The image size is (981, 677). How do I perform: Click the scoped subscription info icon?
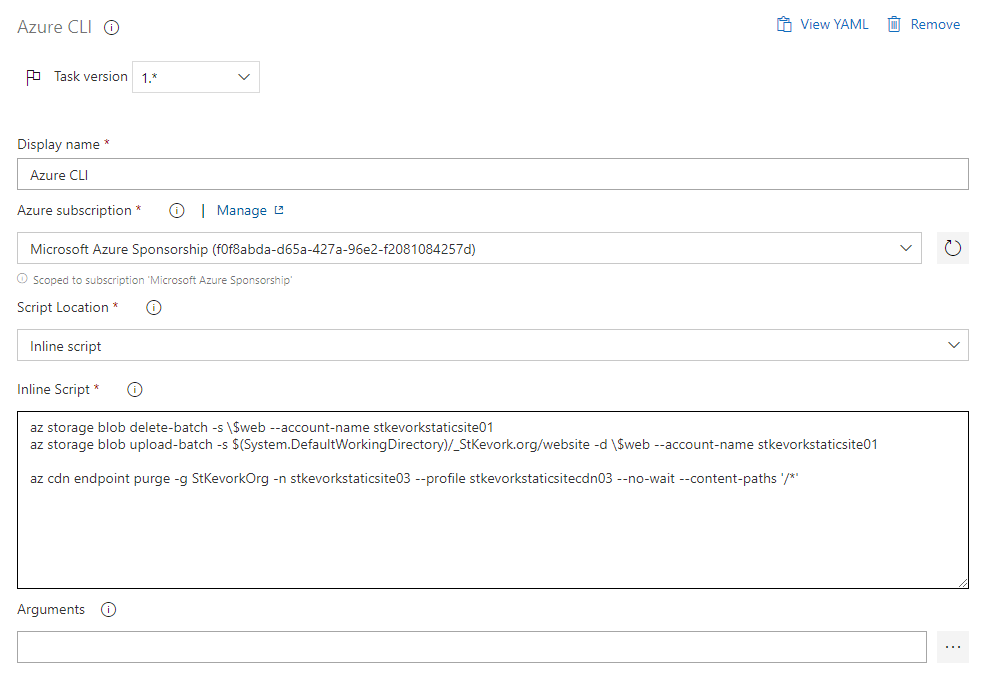tap(23, 278)
